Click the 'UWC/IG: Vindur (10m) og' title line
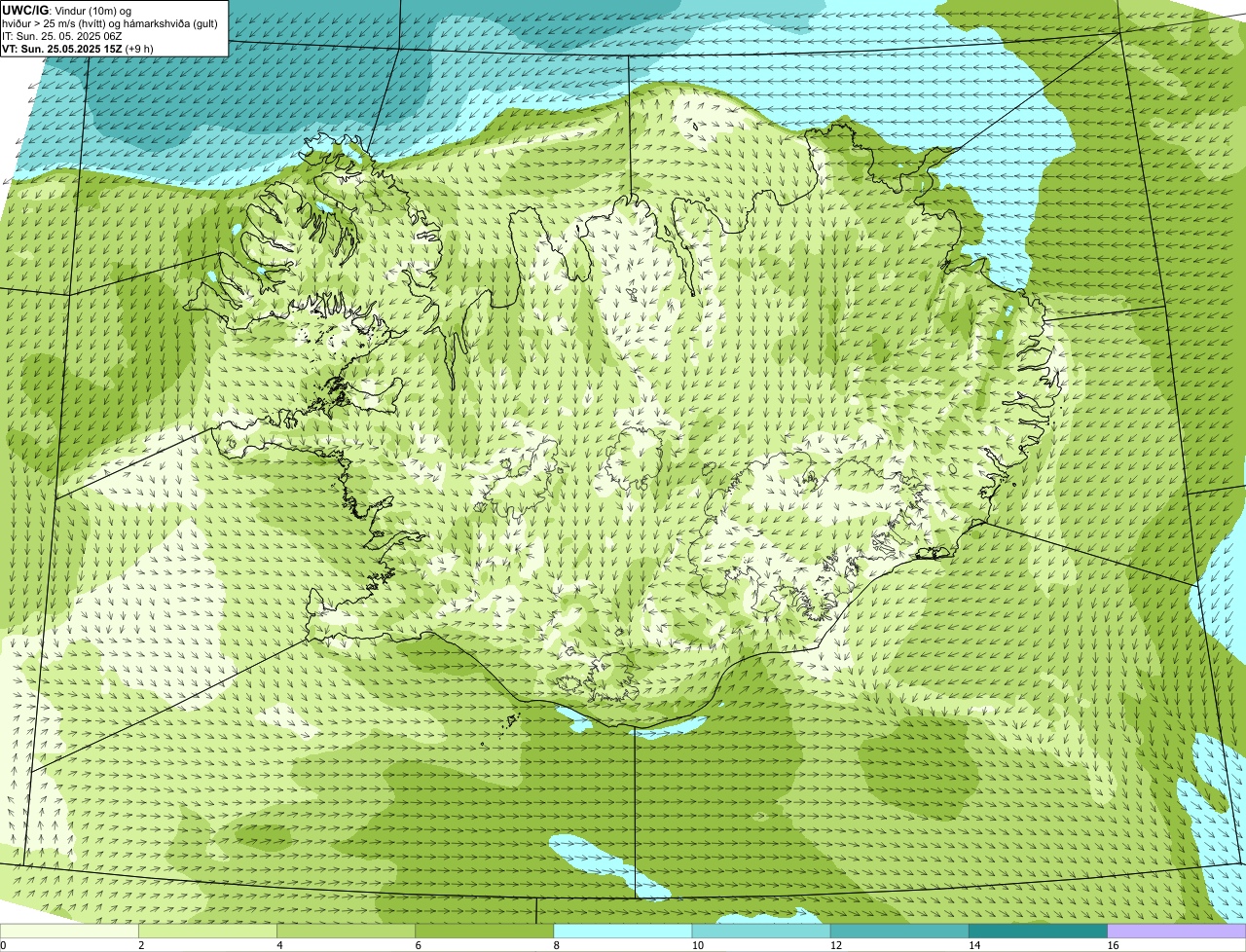Image resolution: width=1246 pixels, height=952 pixels. 66,11
